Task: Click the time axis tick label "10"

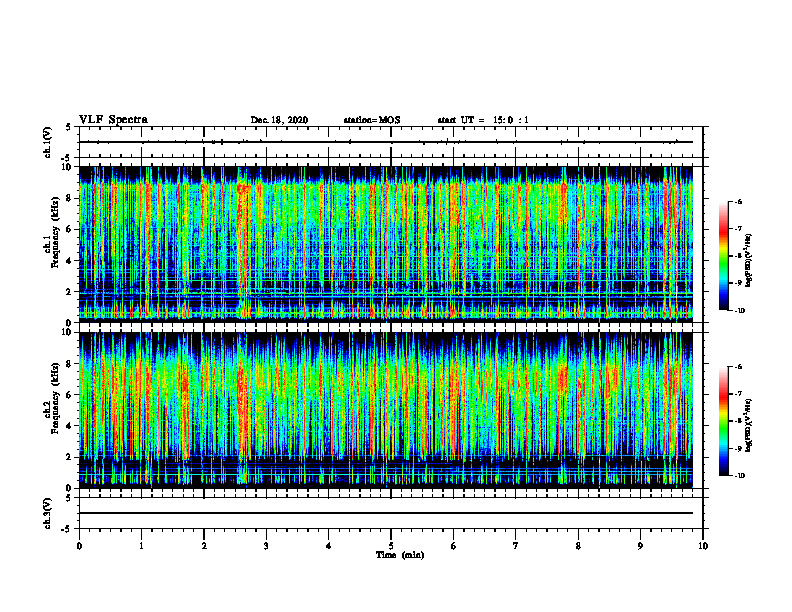Action: (x=703, y=546)
